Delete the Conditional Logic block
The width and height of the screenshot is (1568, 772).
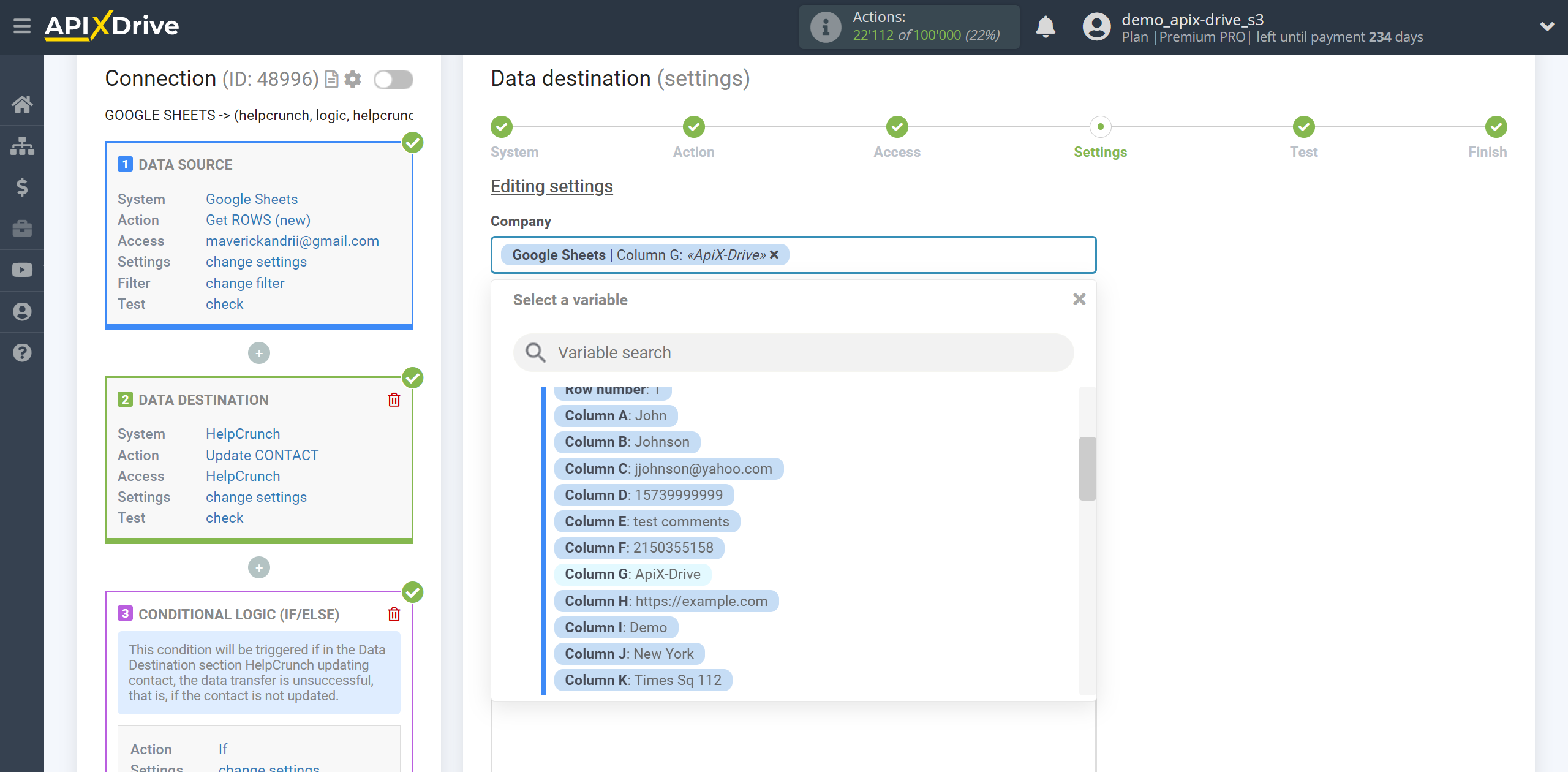click(394, 615)
